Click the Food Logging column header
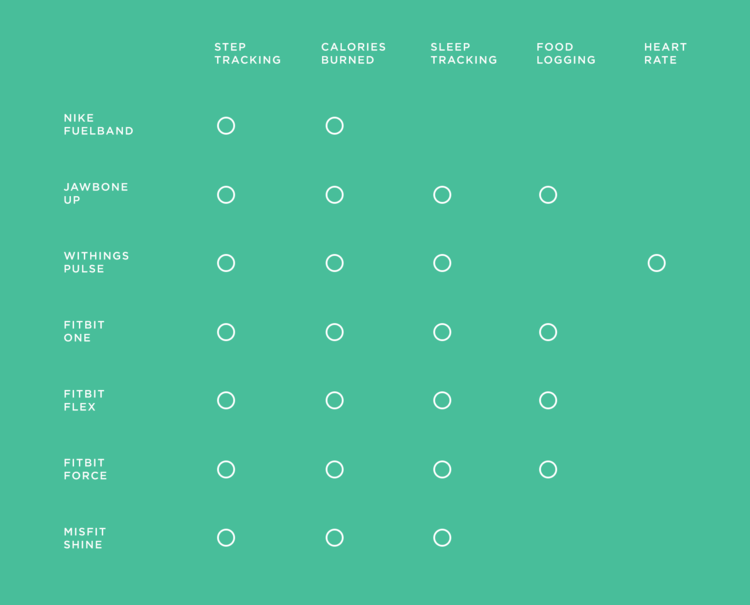 click(x=566, y=54)
